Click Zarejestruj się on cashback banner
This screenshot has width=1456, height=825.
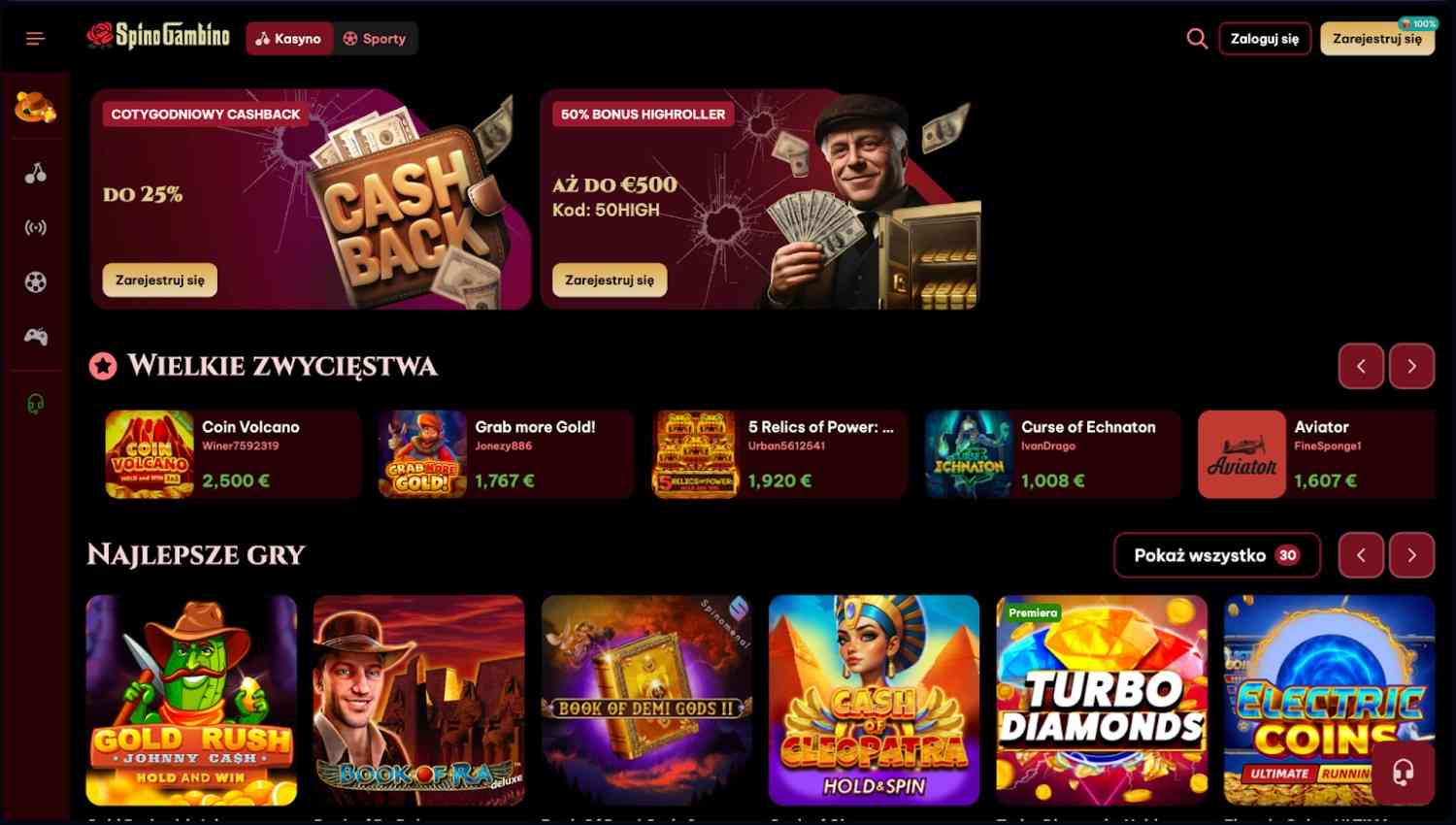(x=160, y=280)
